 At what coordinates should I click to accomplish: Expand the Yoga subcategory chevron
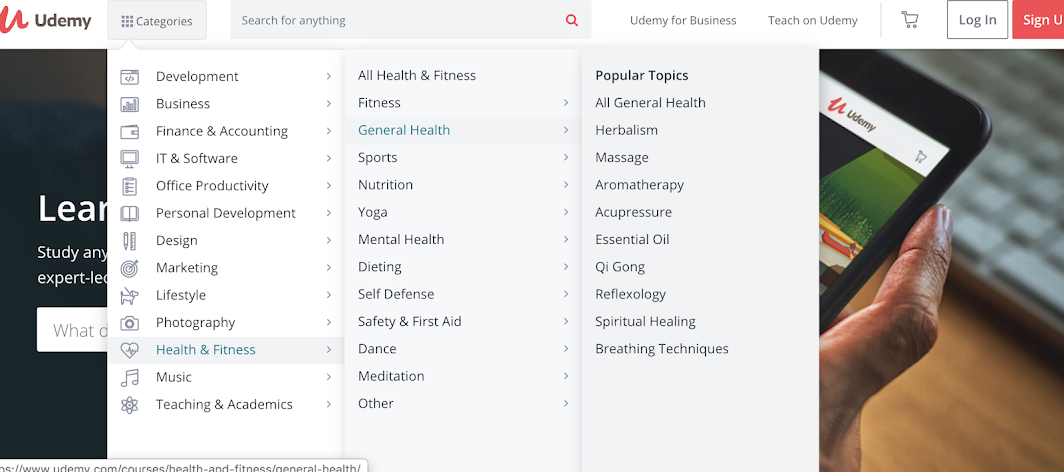coord(565,212)
